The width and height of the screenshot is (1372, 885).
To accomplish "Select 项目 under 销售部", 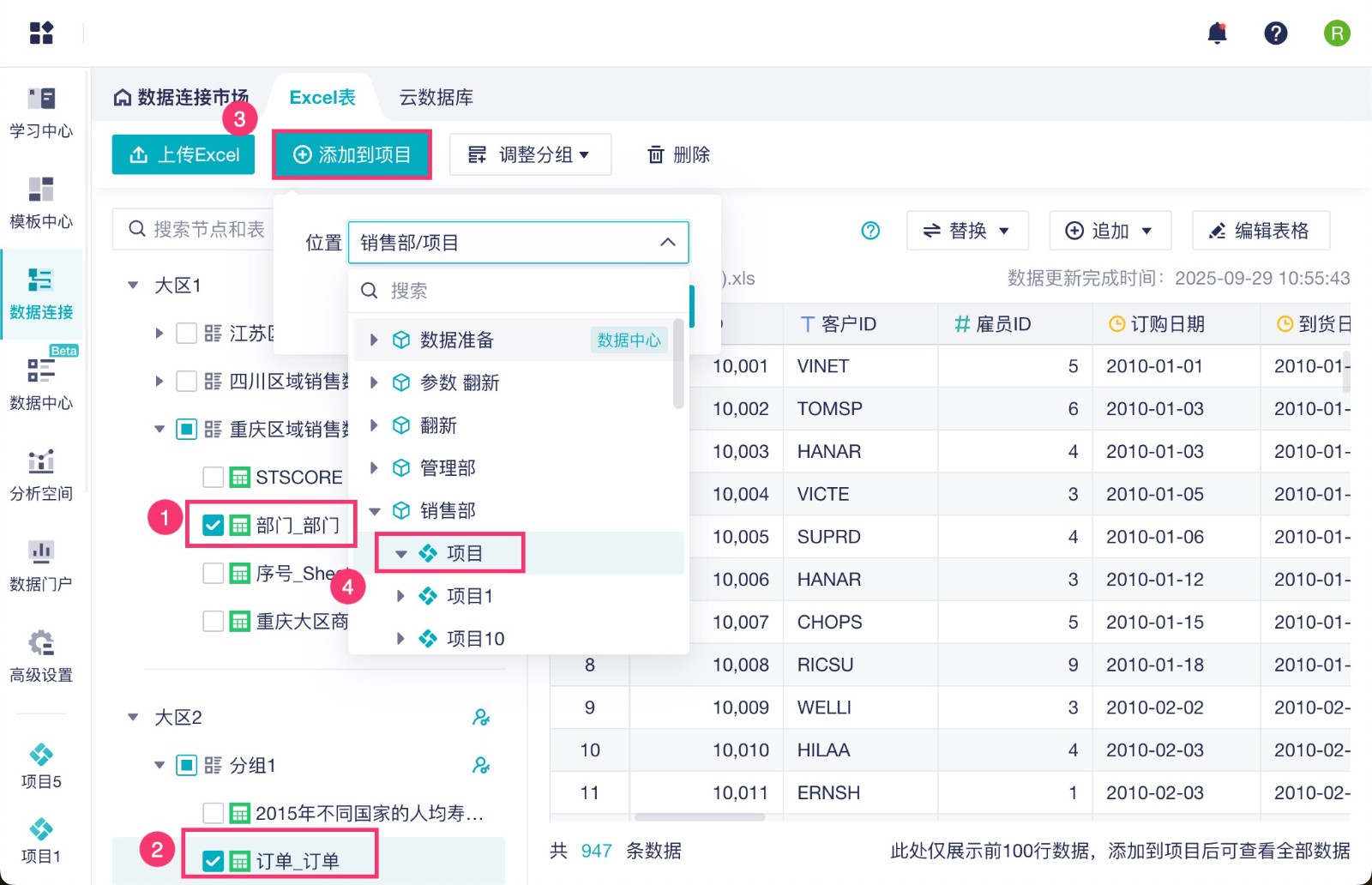I will tap(465, 553).
